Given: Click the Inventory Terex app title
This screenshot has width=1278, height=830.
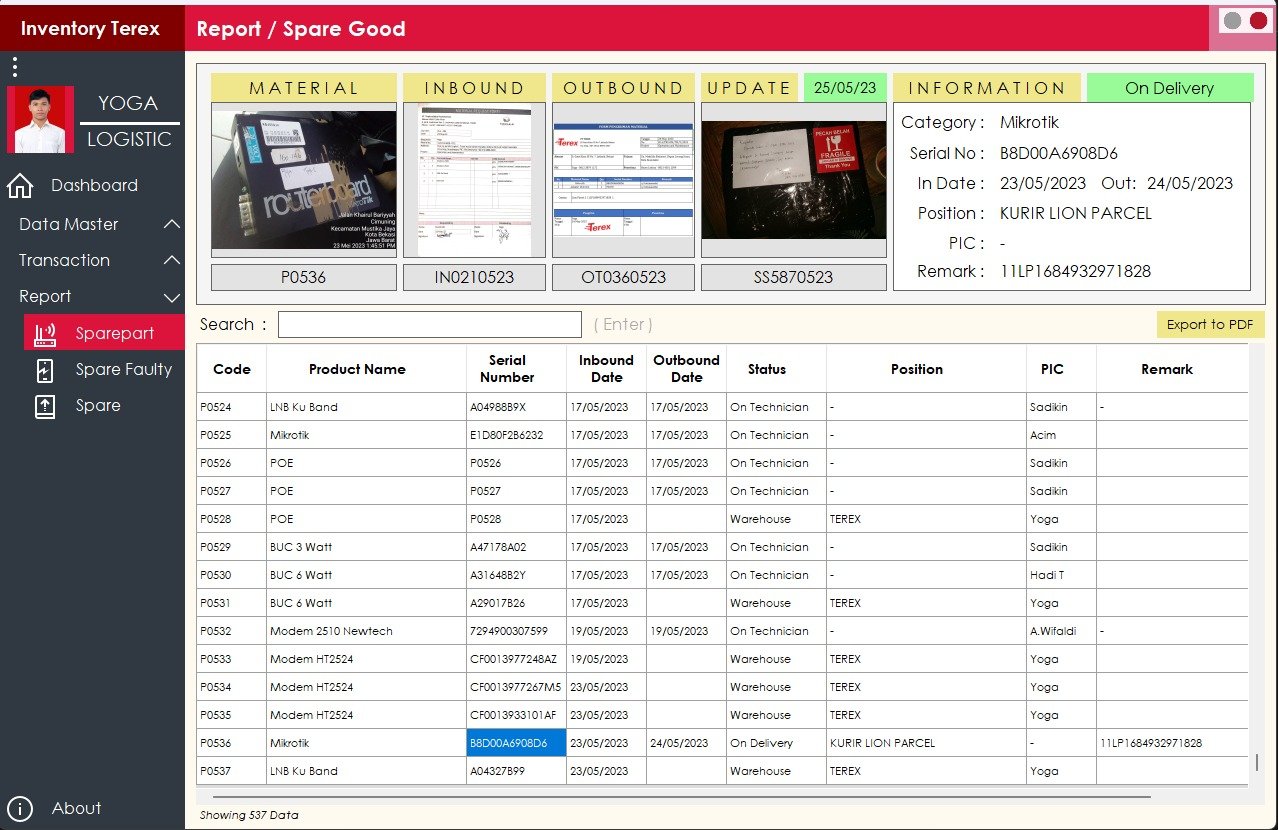Looking at the screenshot, I should click(x=90, y=28).
